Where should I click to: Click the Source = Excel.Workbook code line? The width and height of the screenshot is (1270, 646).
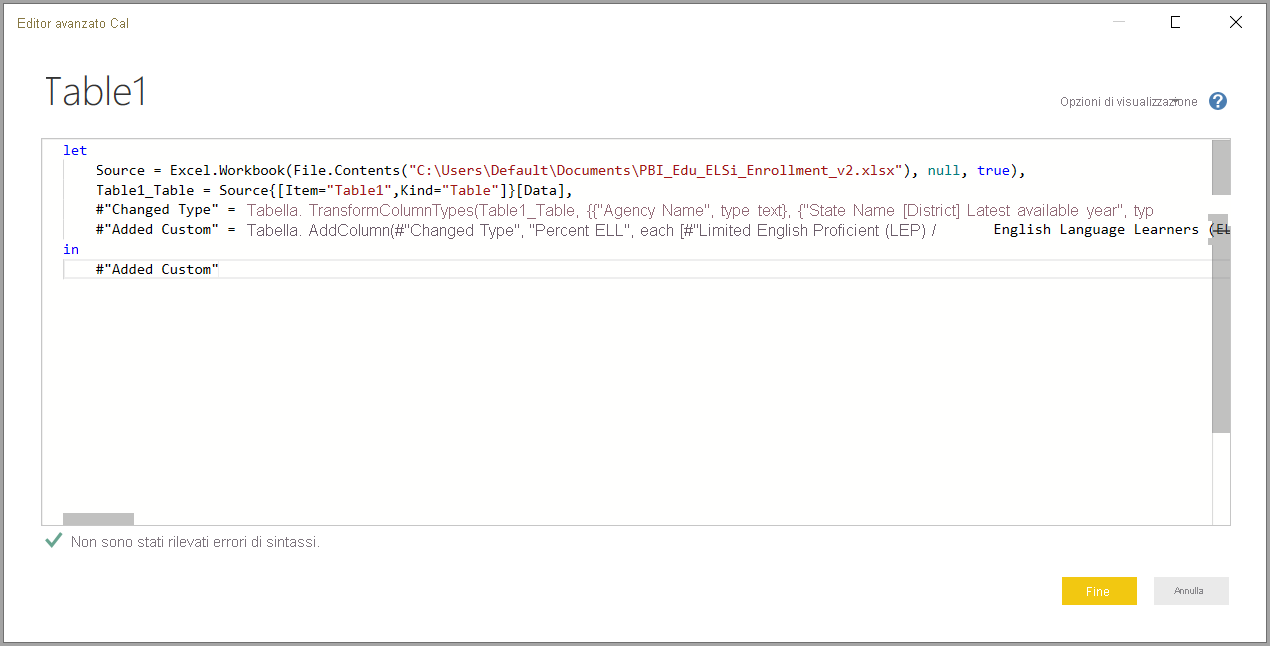[561, 171]
